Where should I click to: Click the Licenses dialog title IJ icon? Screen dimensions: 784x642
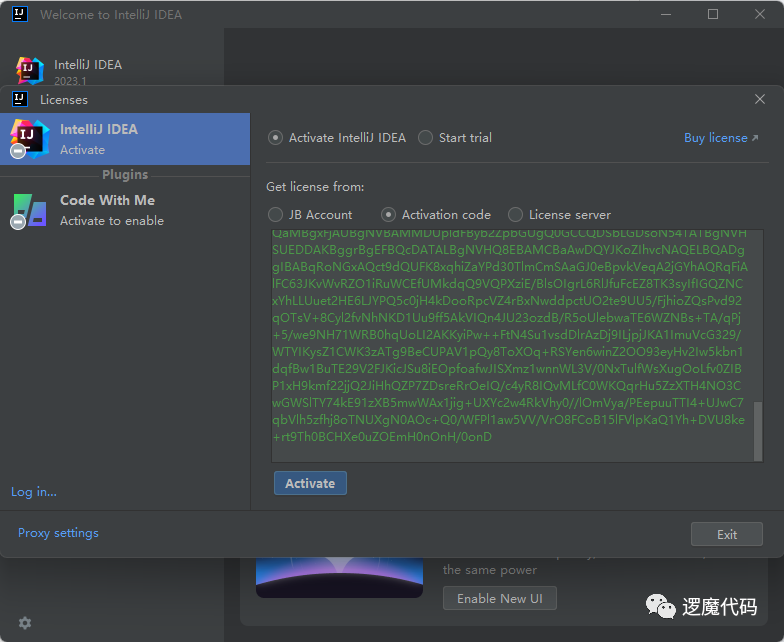[20, 99]
